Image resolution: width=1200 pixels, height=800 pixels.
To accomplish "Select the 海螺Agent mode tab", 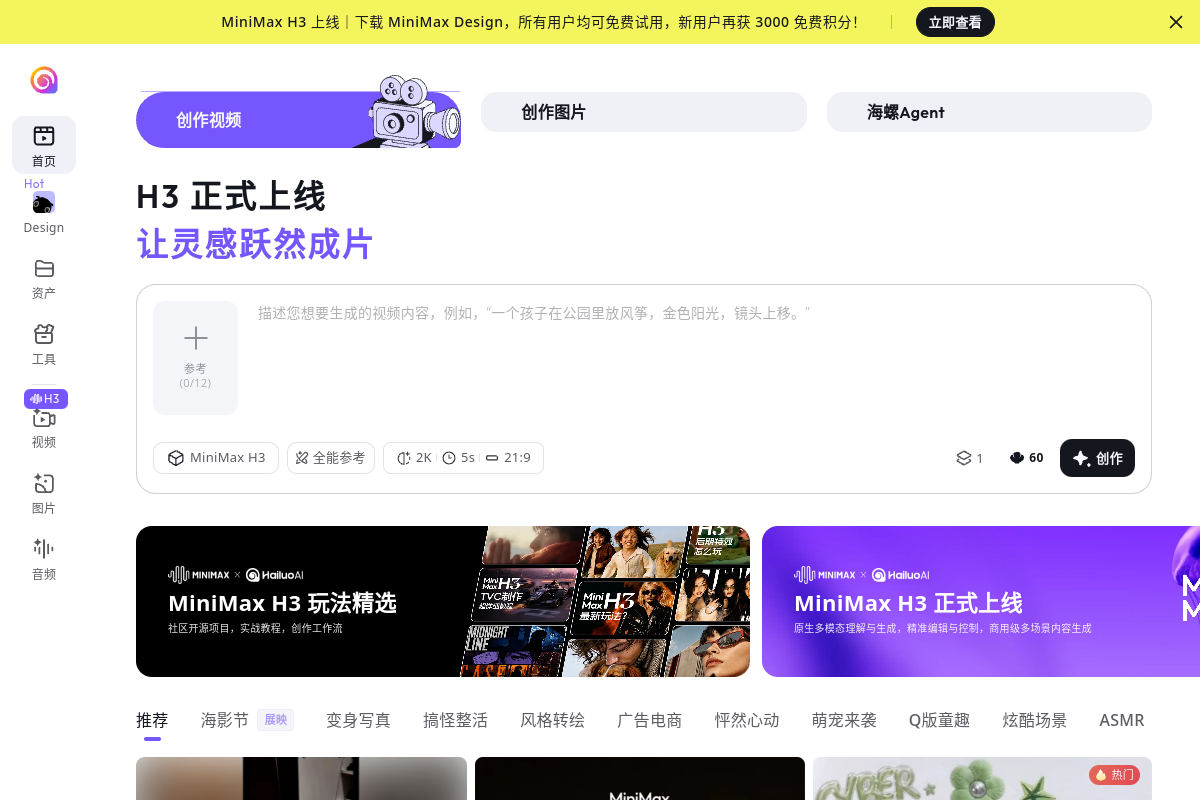I will [989, 112].
